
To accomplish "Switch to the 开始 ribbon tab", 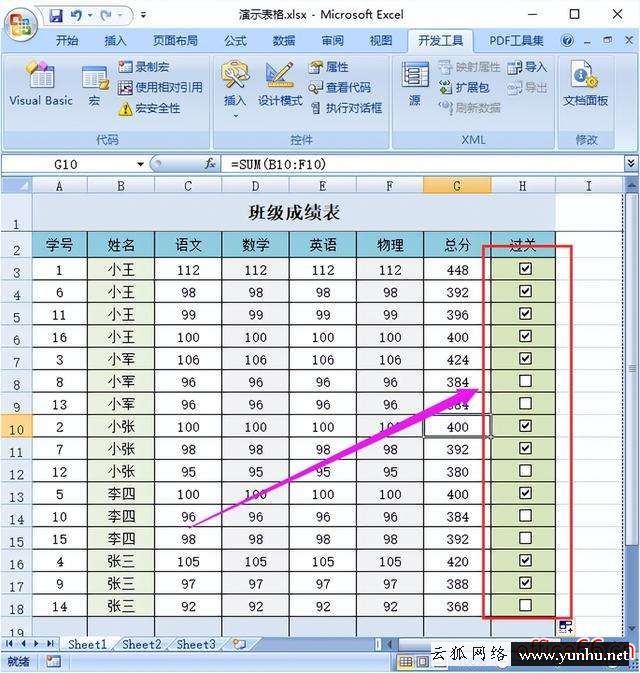I will click(x=67, y=41).
